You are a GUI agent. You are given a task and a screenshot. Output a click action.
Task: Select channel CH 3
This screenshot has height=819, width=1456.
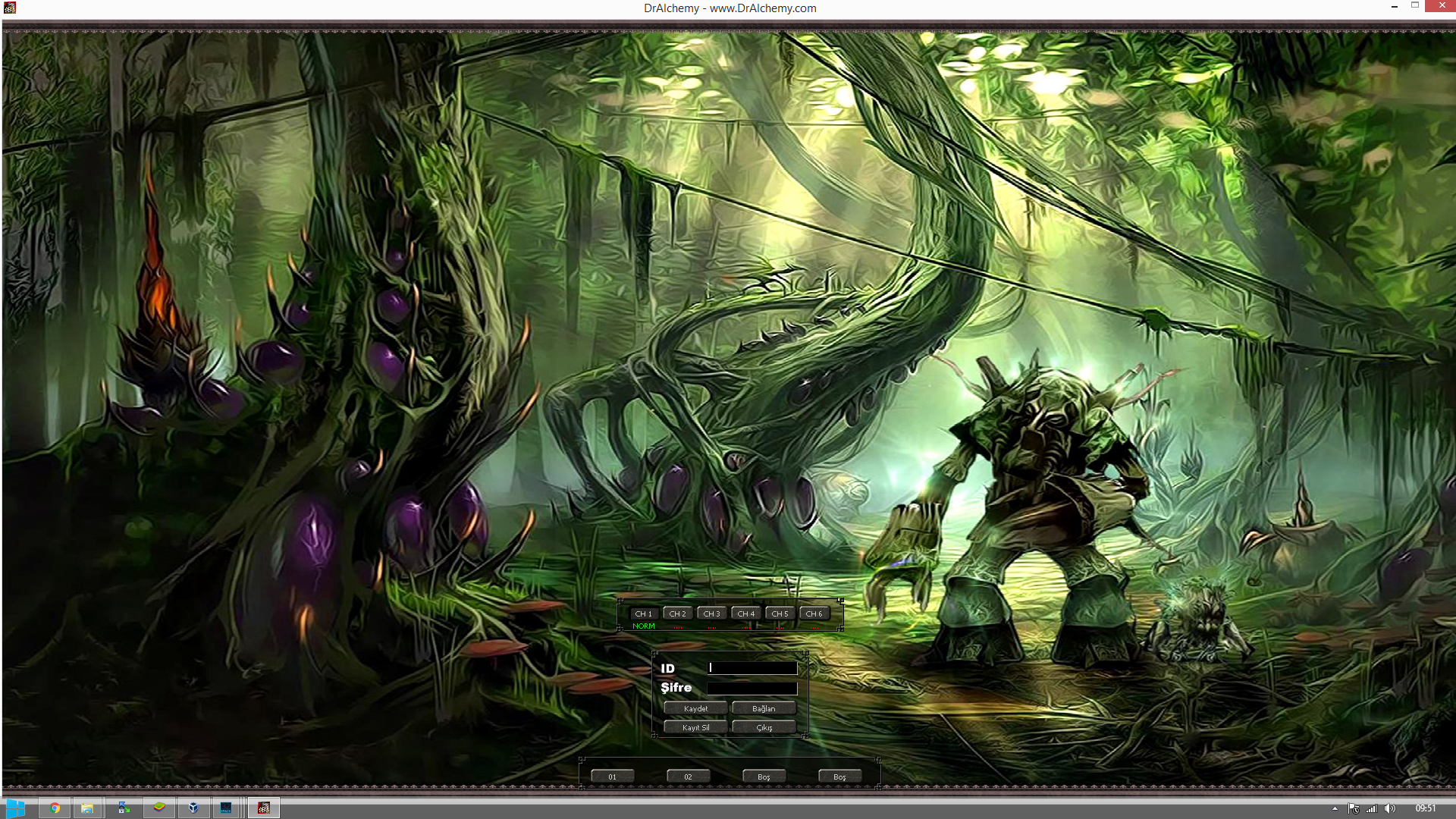712,613
